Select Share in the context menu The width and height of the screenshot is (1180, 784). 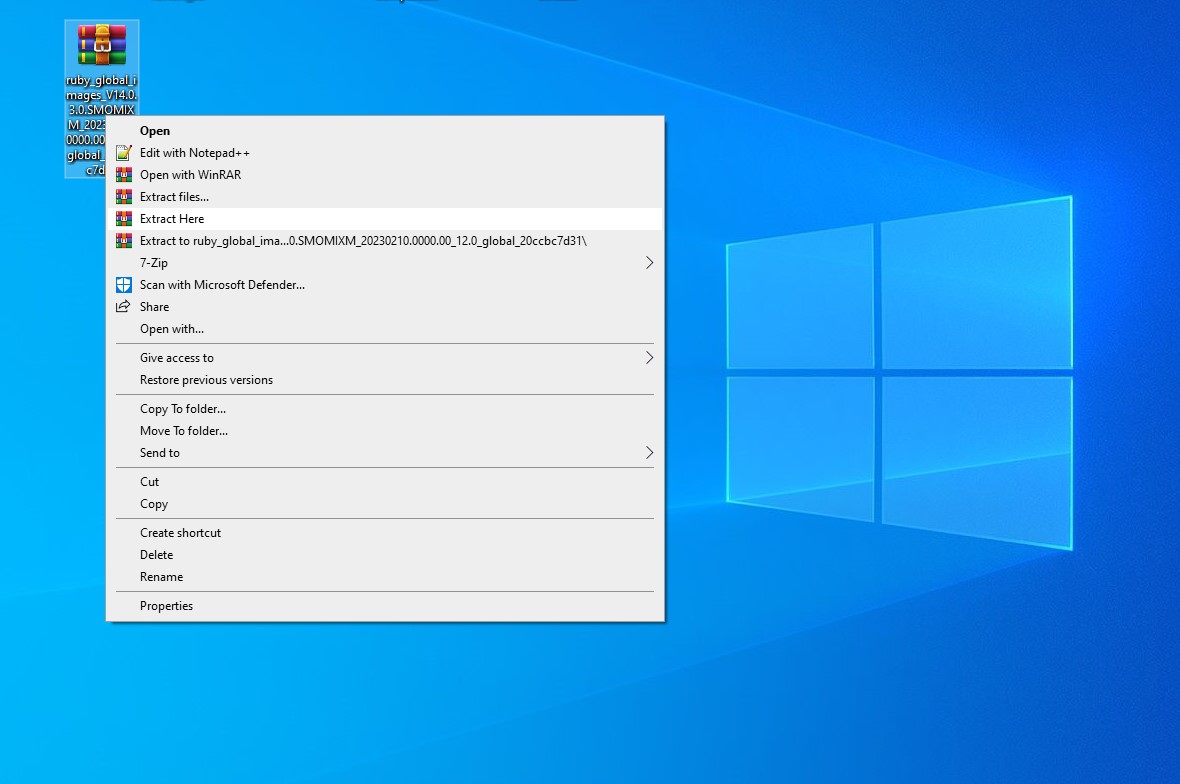click(385, 306)
